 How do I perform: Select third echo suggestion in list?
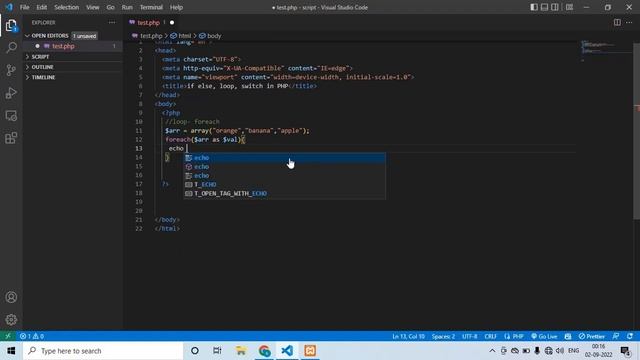[x=284, y=176]
